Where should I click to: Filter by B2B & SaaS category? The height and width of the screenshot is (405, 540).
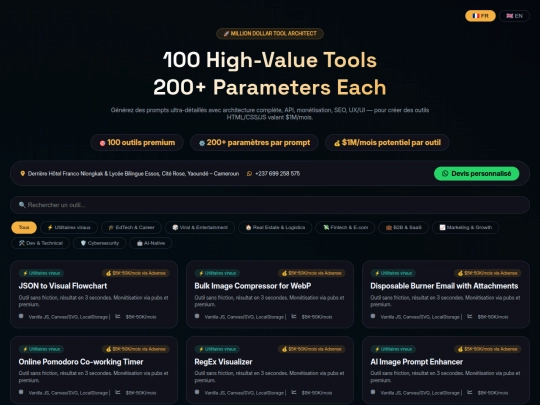tap(403, 227)
